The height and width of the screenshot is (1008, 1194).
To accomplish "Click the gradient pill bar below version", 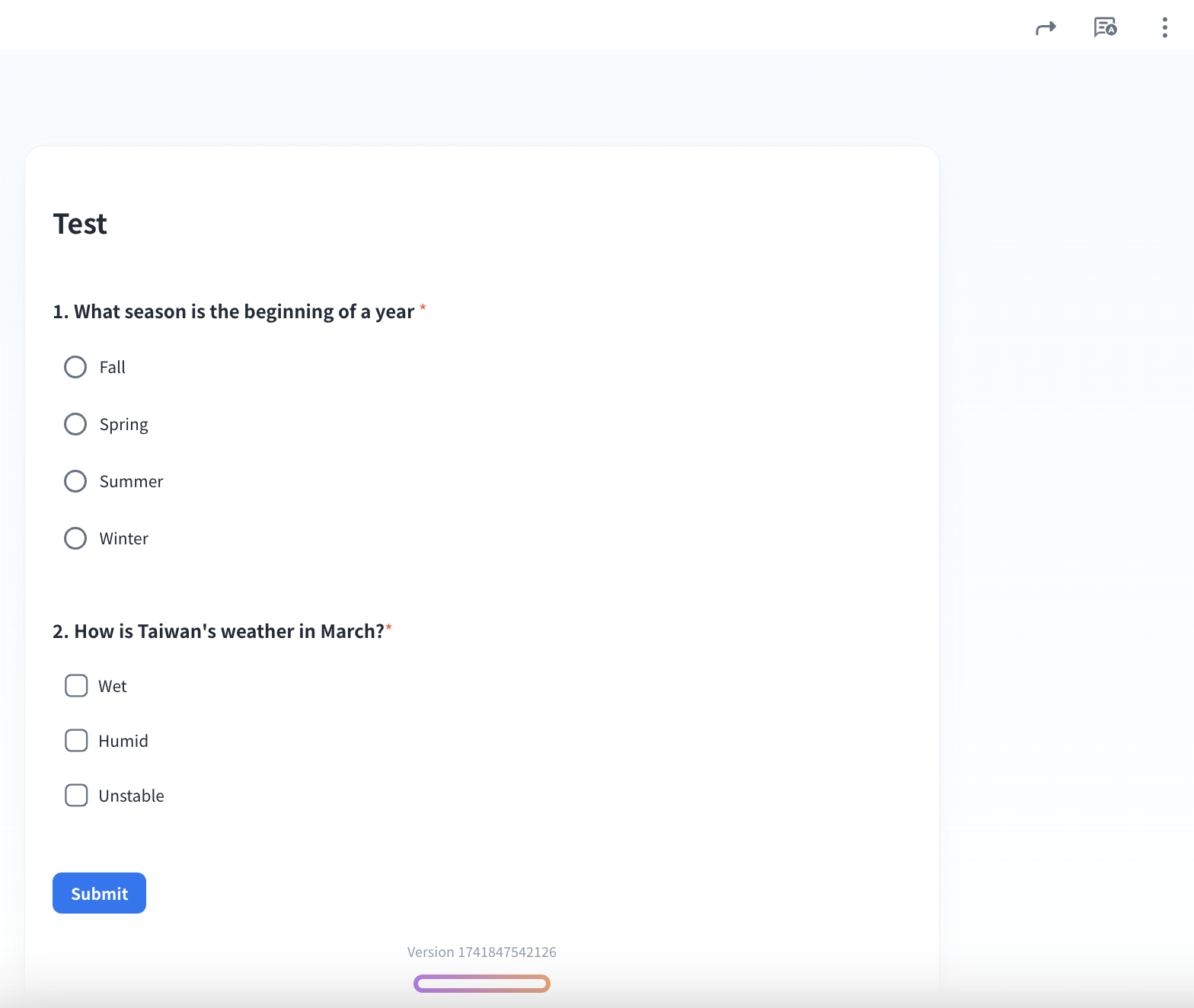I will pyautogui.click(x=481, y=984).
